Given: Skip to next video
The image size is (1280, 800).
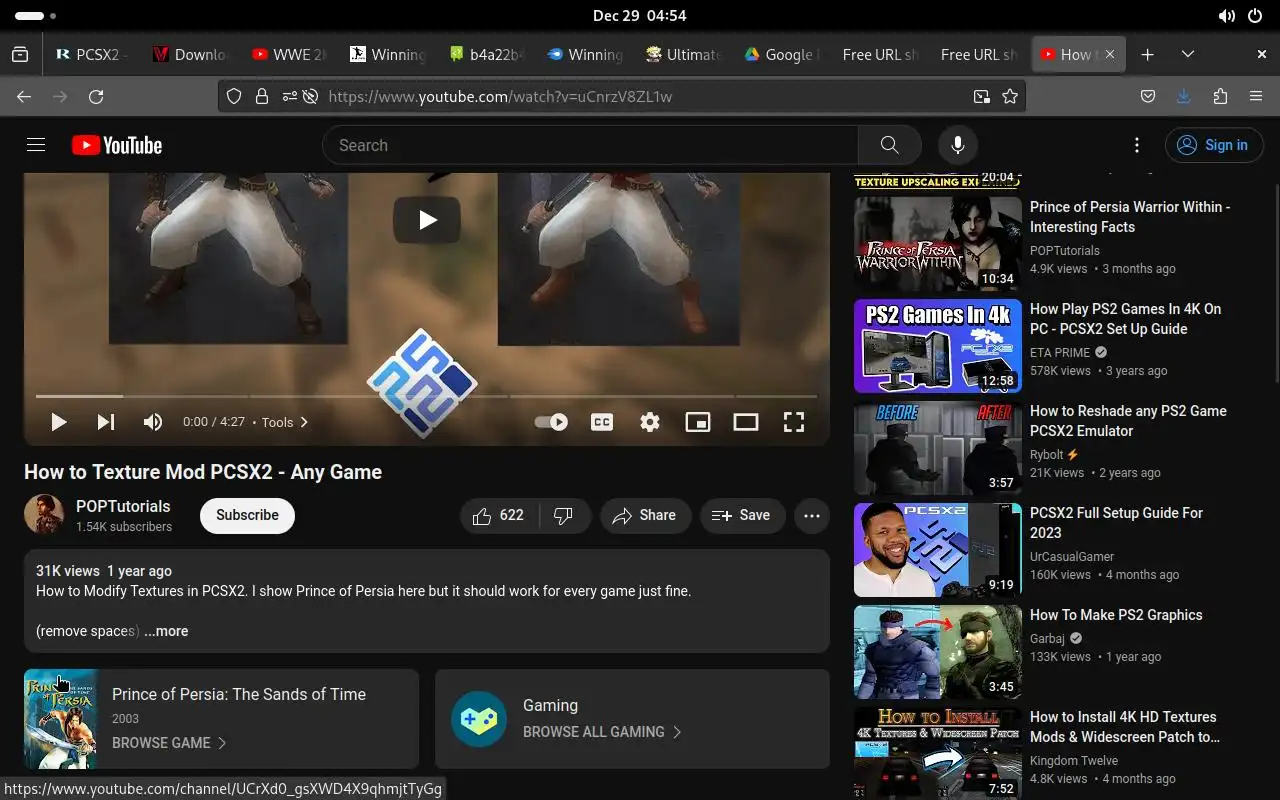Looking at the screenshot, I should click(x=105, y=422).
